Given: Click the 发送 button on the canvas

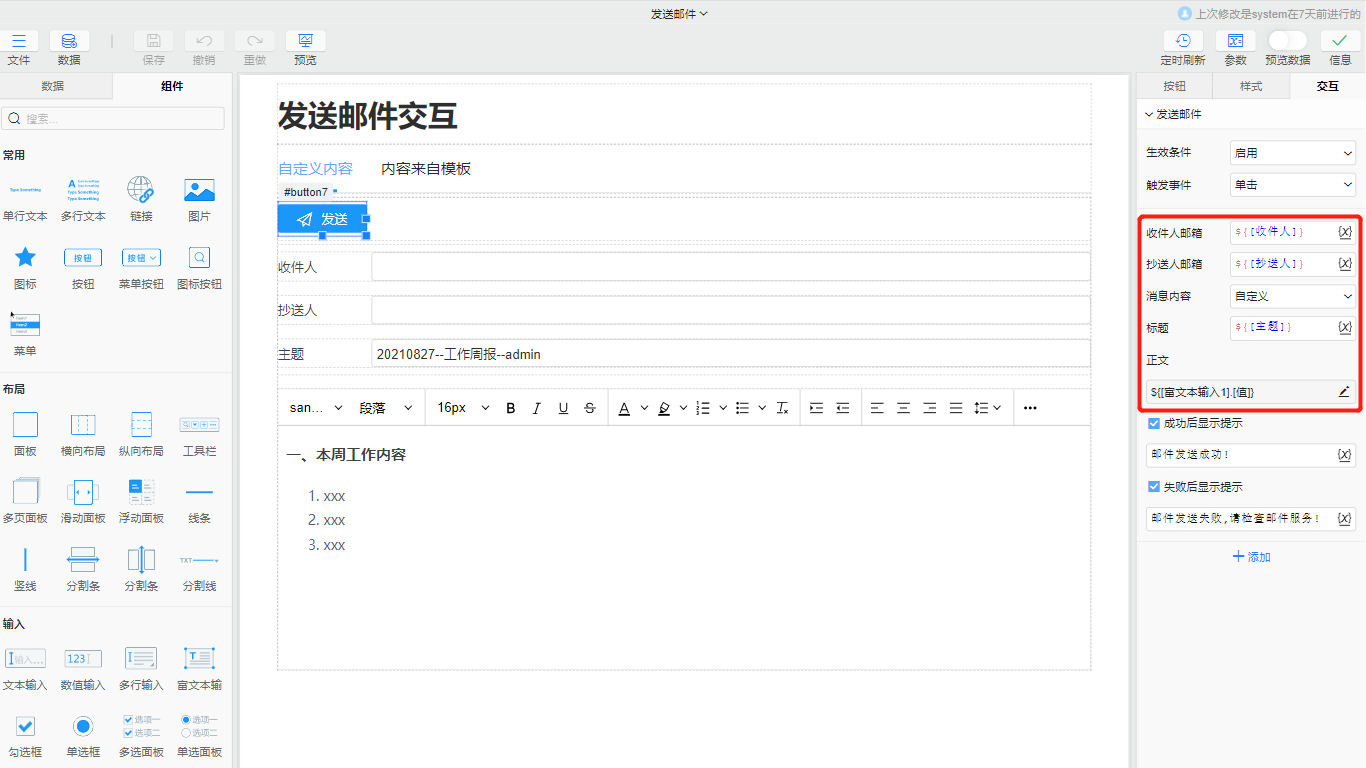Looking at the screenshot, I should 322,219.
